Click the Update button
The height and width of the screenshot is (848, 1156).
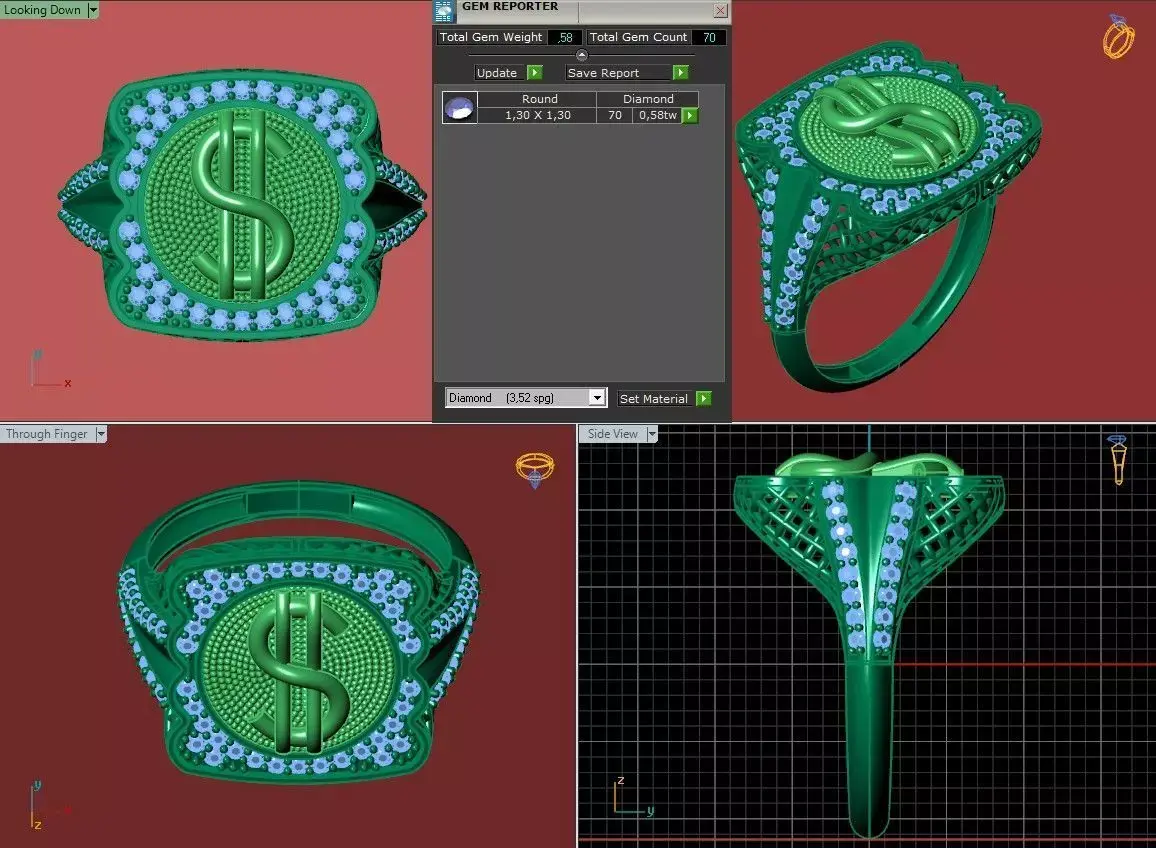[499, 72]
